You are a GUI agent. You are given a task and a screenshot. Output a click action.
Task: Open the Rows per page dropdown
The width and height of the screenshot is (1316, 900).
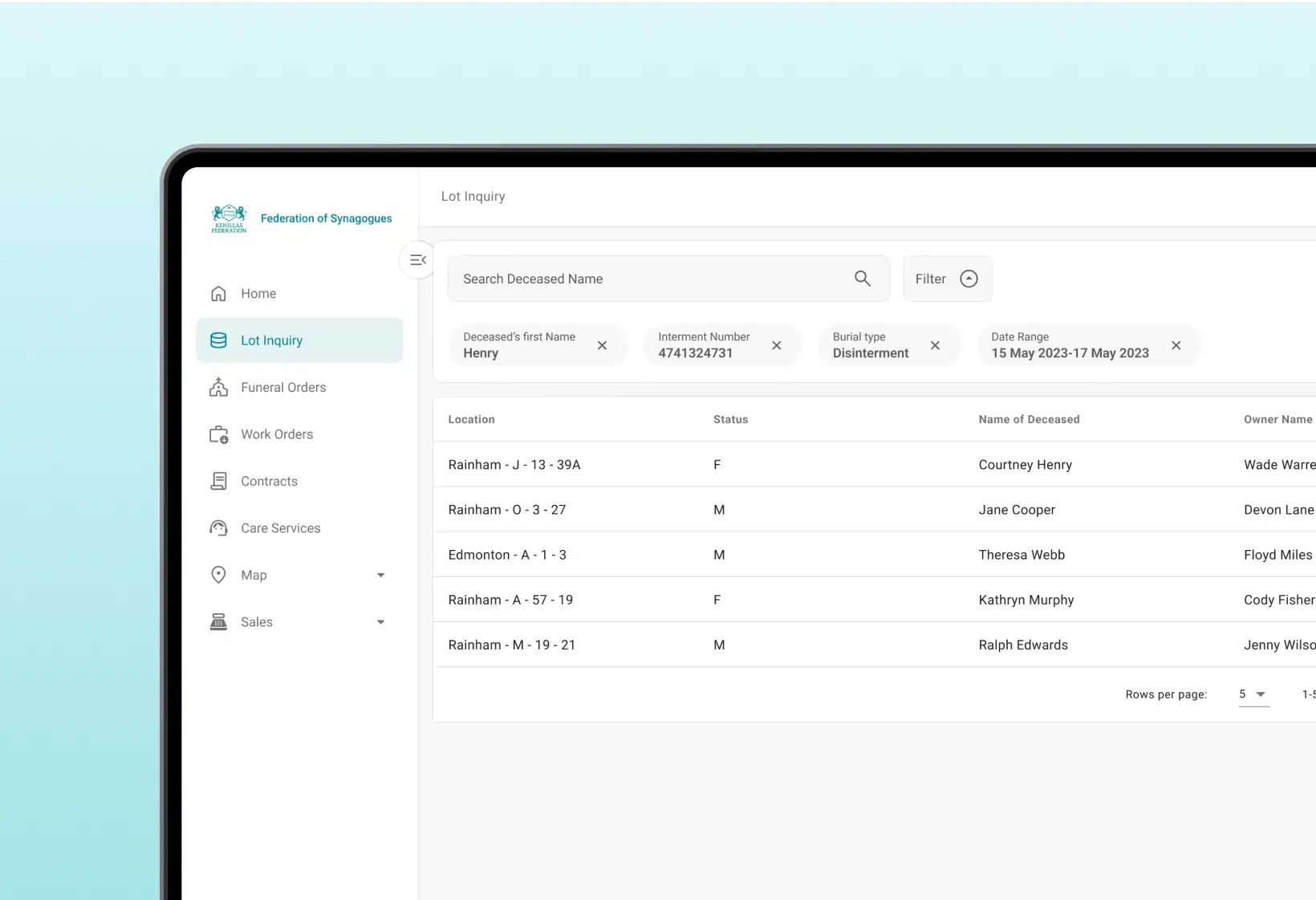pyautogui.click(x=1253, y=694)
